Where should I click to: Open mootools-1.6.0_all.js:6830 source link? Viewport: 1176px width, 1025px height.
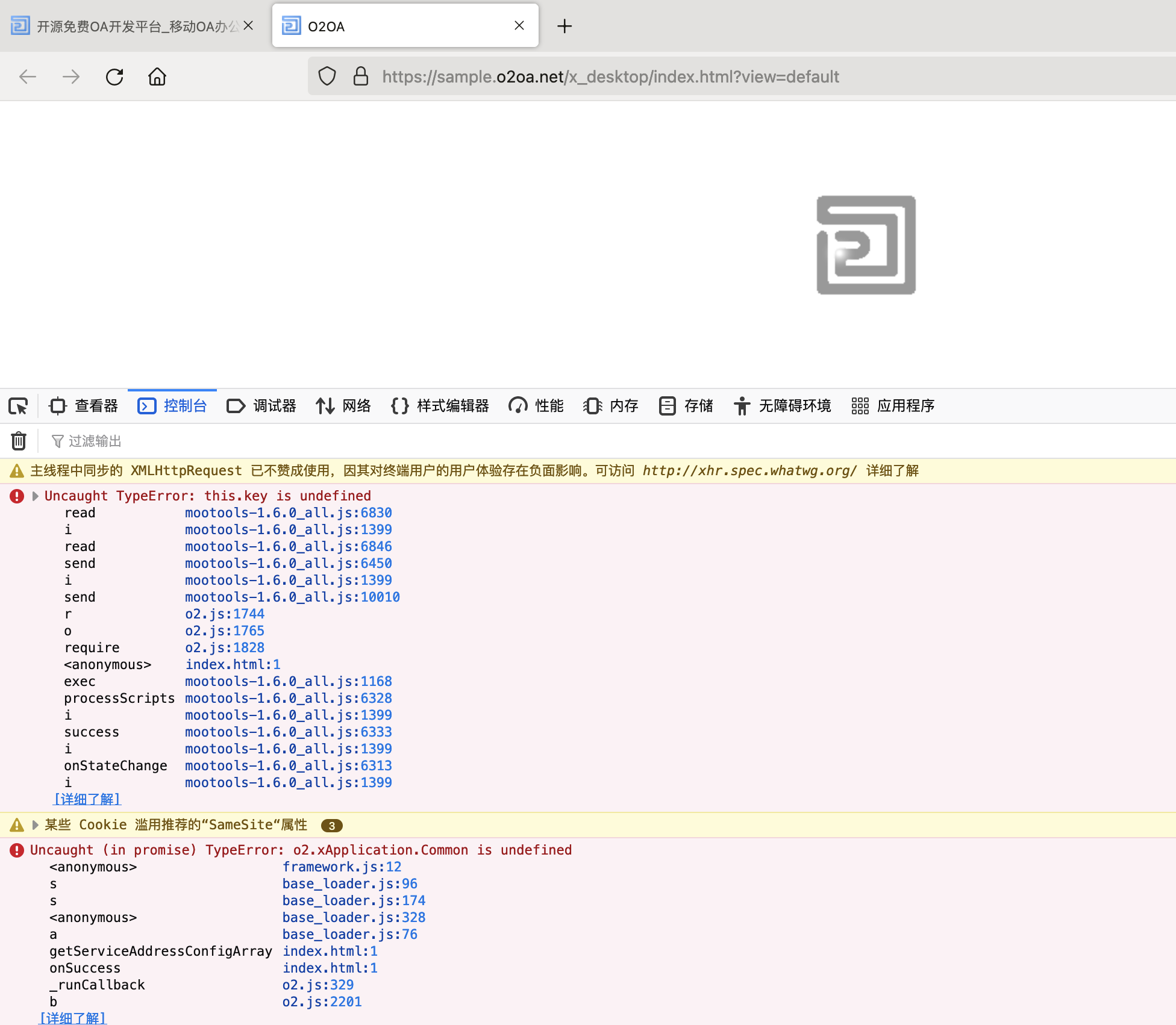tap(288, 513)
